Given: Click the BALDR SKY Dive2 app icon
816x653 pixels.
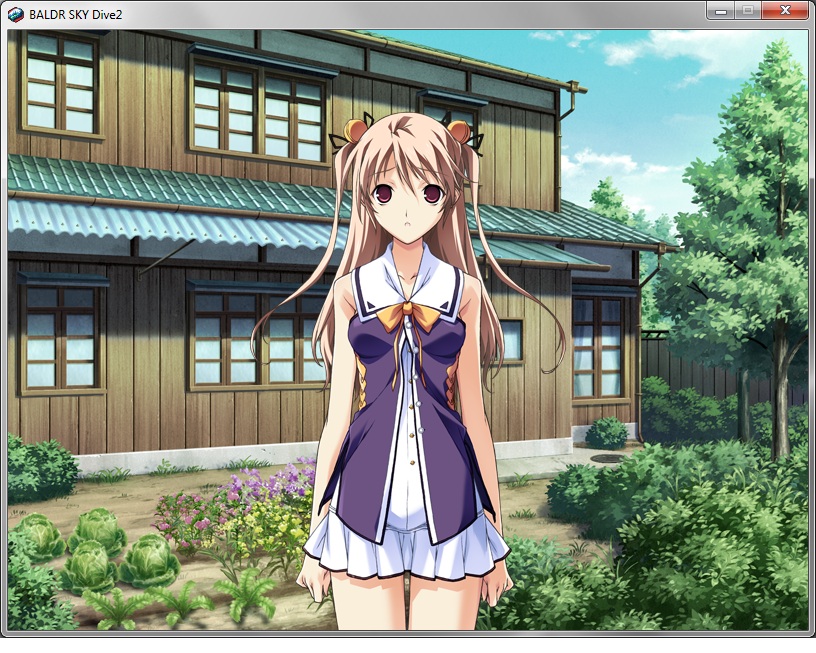Looking at the screenshot, I should (16, 15).
